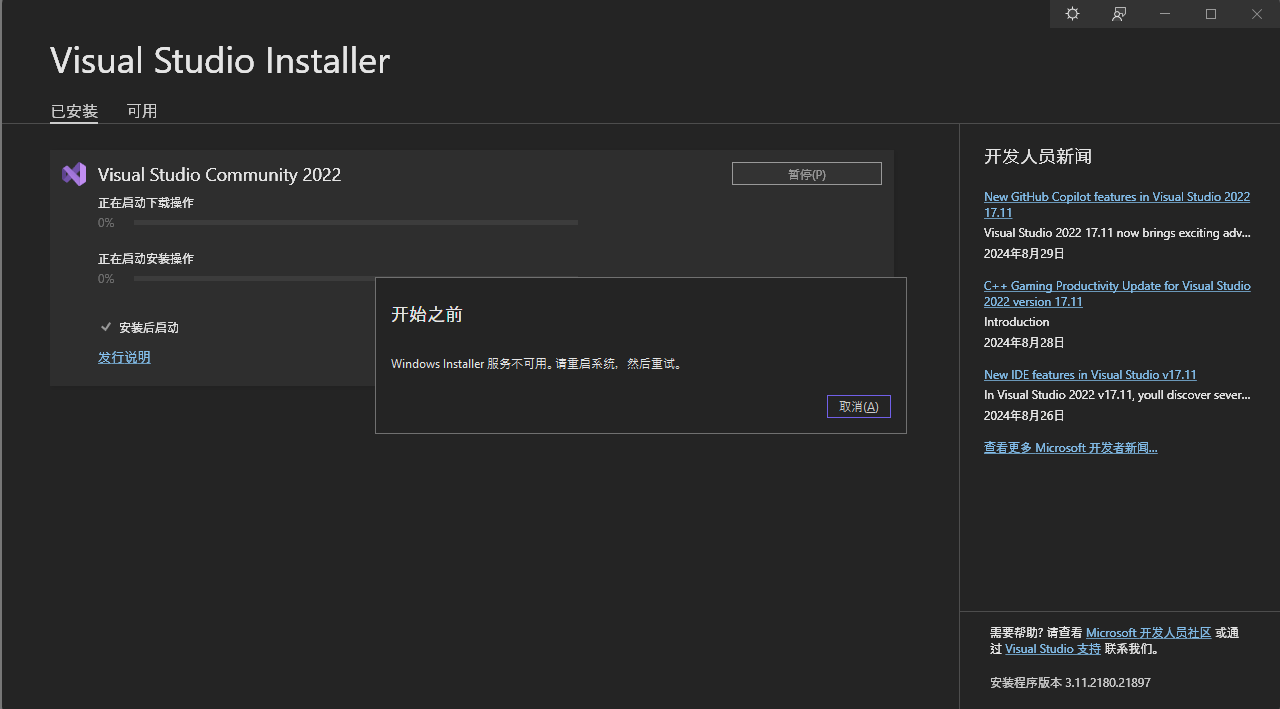Image resolution: width=1280 pixels, height=709 pixels.
Task: Close the Visual Studio Installer window
Action: (x=1257, y=14)
